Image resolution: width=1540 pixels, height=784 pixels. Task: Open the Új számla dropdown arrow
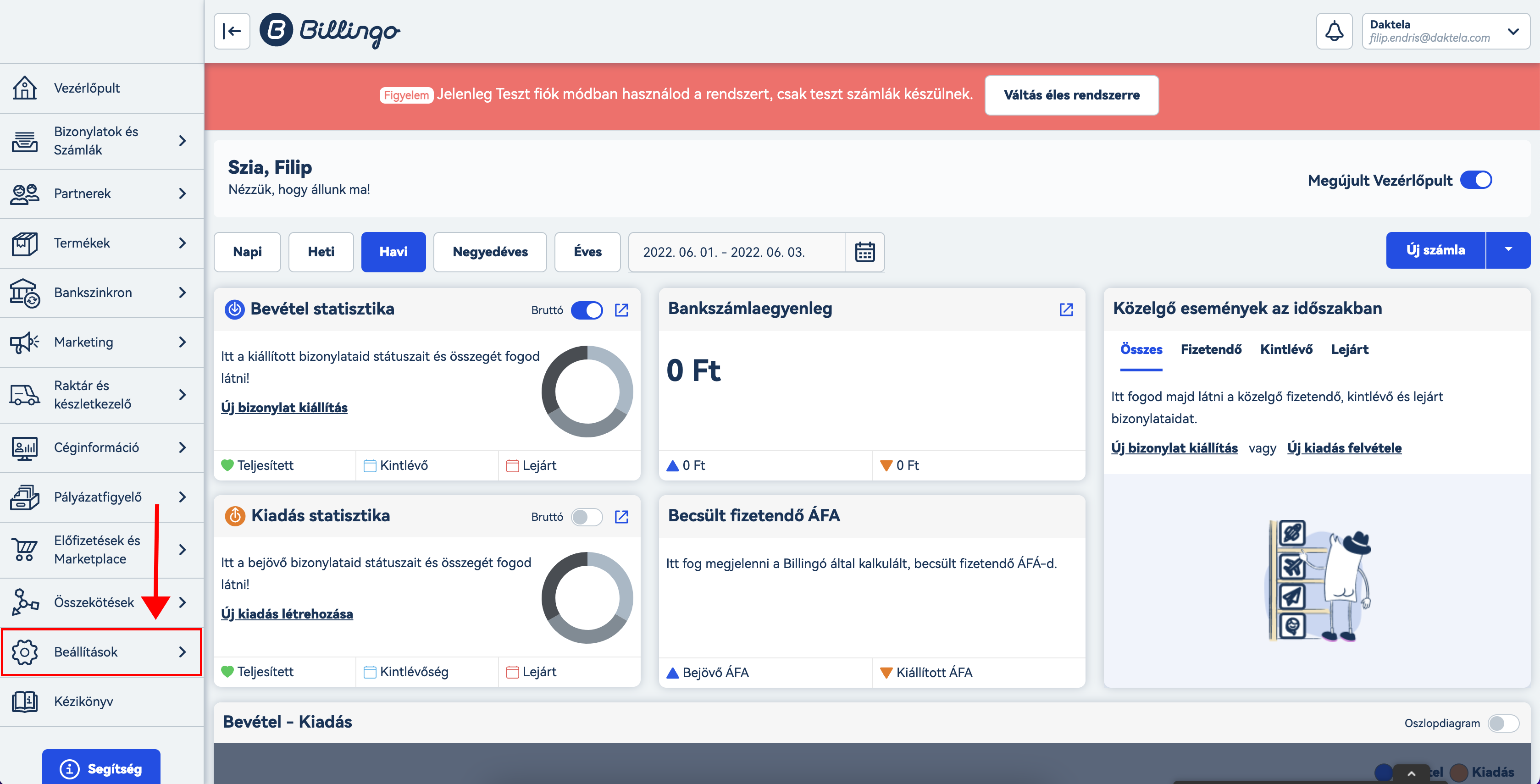(1508, 250)
